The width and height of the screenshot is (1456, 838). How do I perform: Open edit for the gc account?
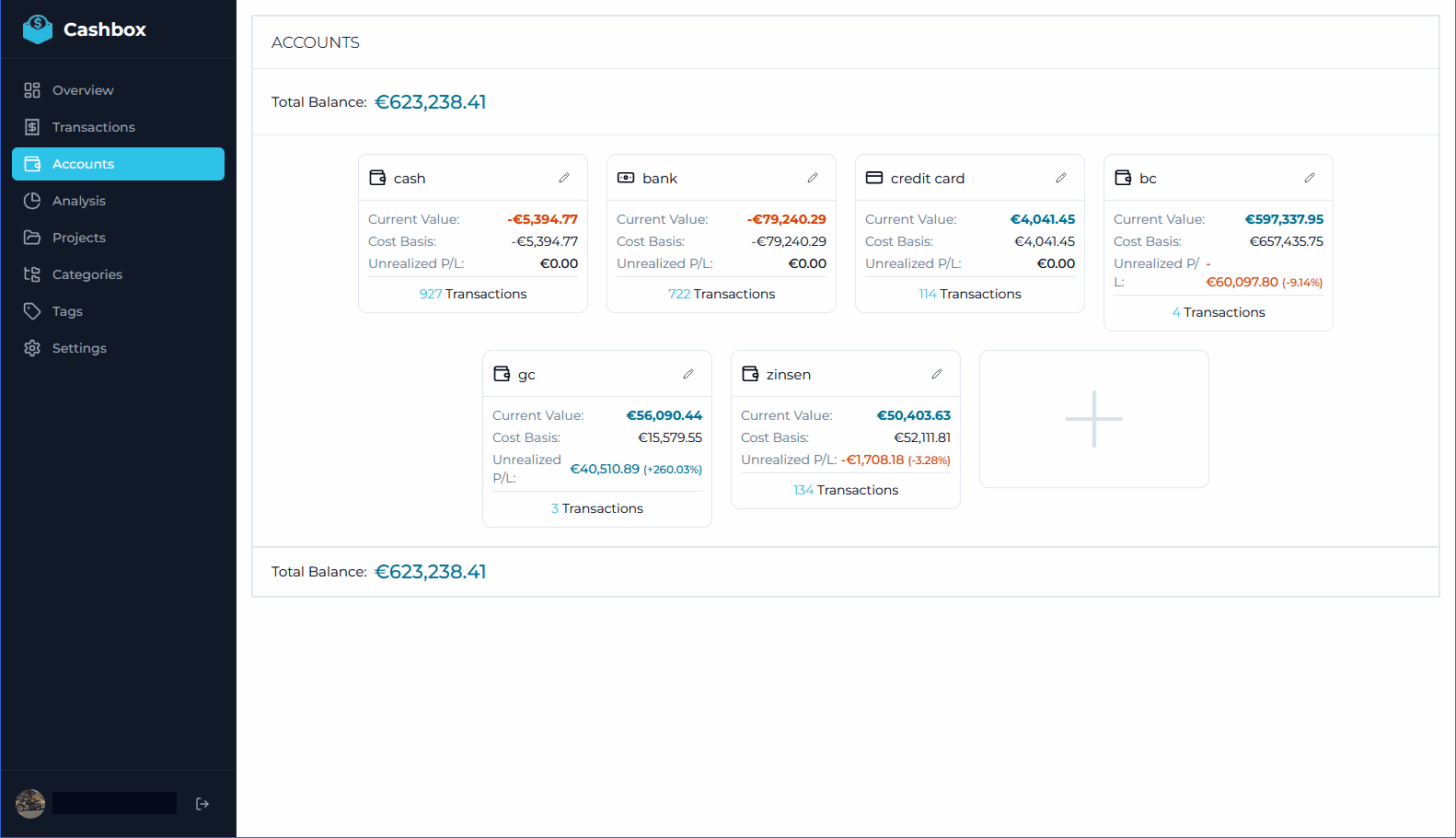pos(688,374)
